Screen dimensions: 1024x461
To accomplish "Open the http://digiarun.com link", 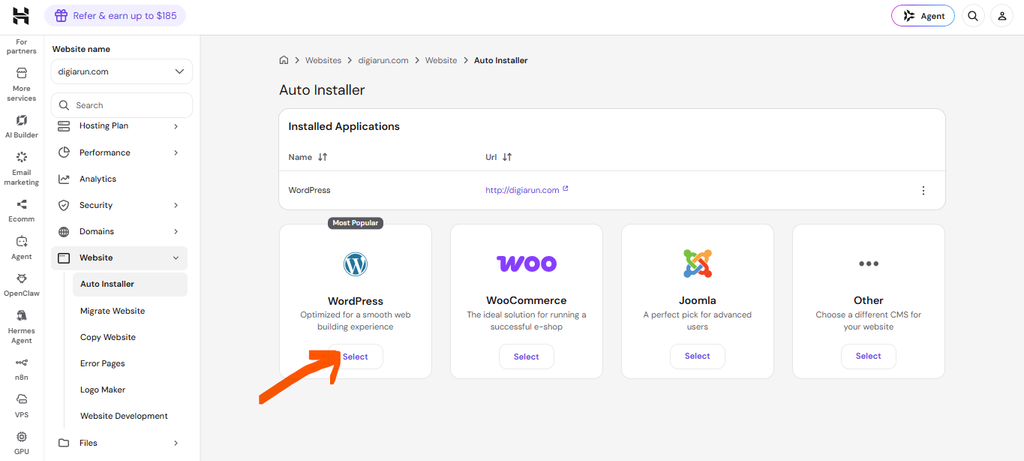I will [522, 191].
